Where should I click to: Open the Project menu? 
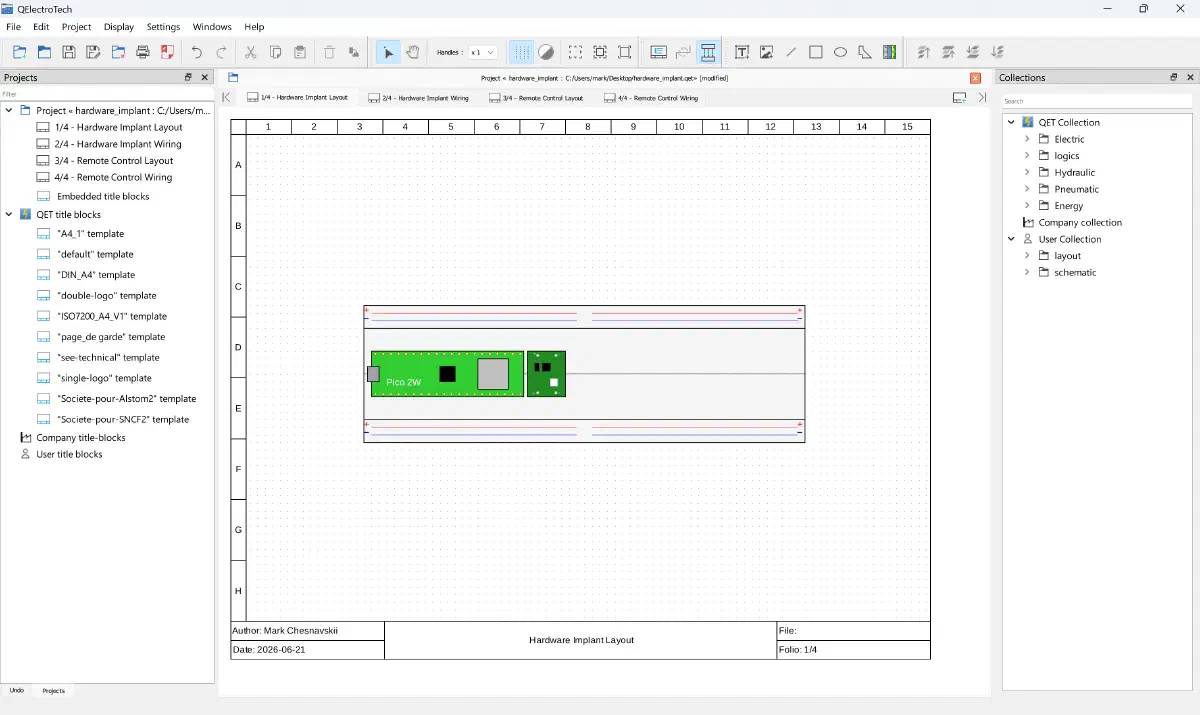(x=76, y=27)
